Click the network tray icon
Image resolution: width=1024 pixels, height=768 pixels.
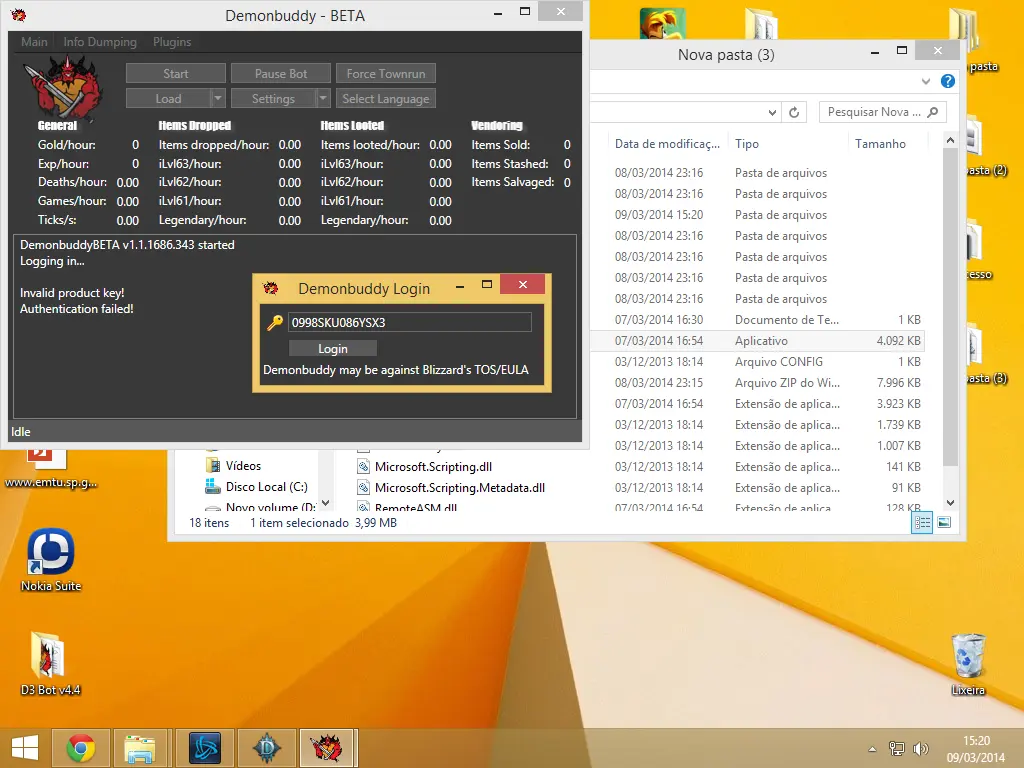click(897, 749)
